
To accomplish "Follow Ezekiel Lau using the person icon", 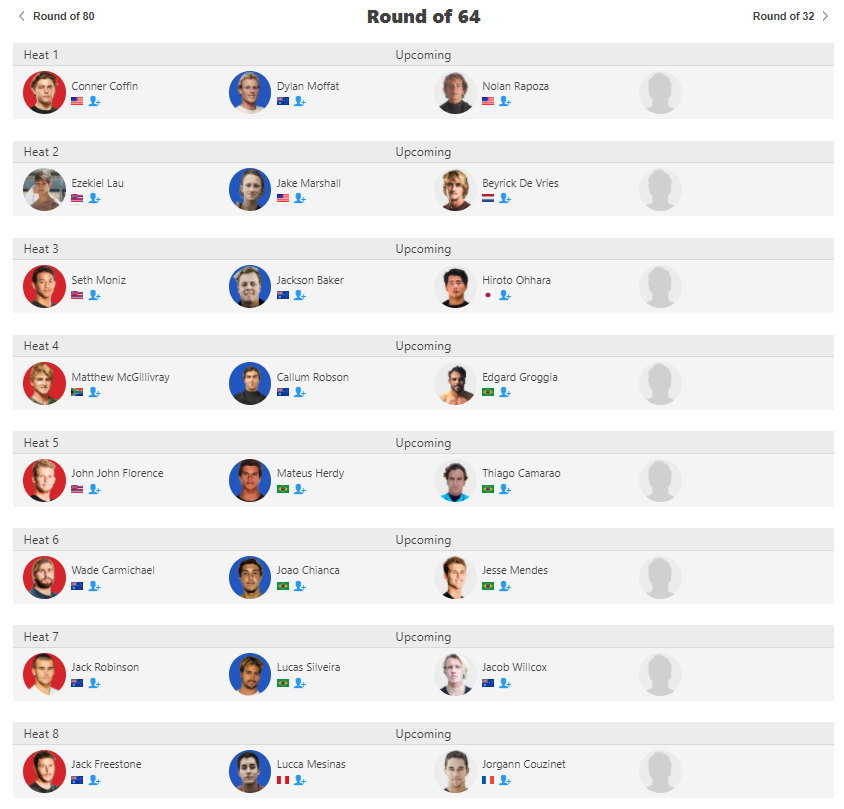I will [94, 199].
